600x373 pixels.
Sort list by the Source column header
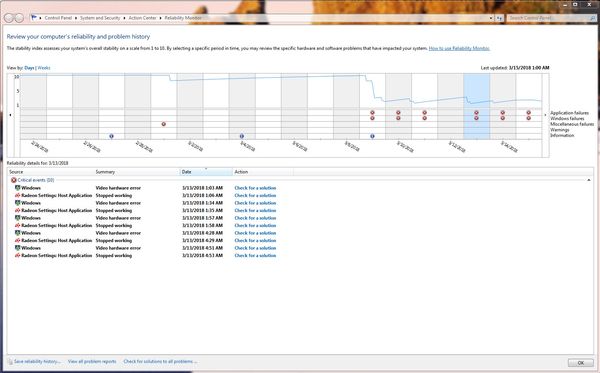pyautogui.click(x=51, y=172)
